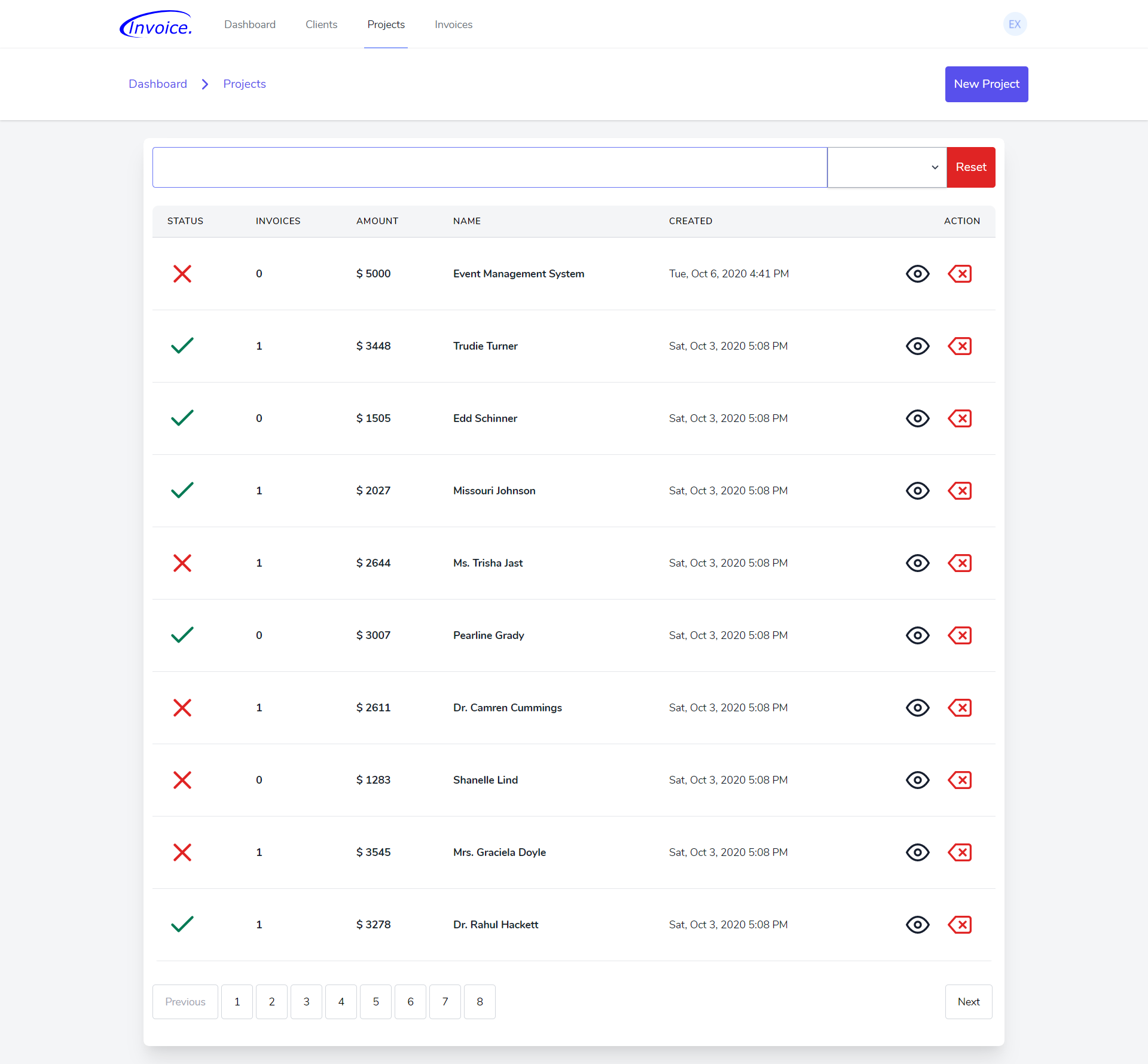Delete the Trudie Turner project
Screen dimensions: 1148x1064
point(960,346)
